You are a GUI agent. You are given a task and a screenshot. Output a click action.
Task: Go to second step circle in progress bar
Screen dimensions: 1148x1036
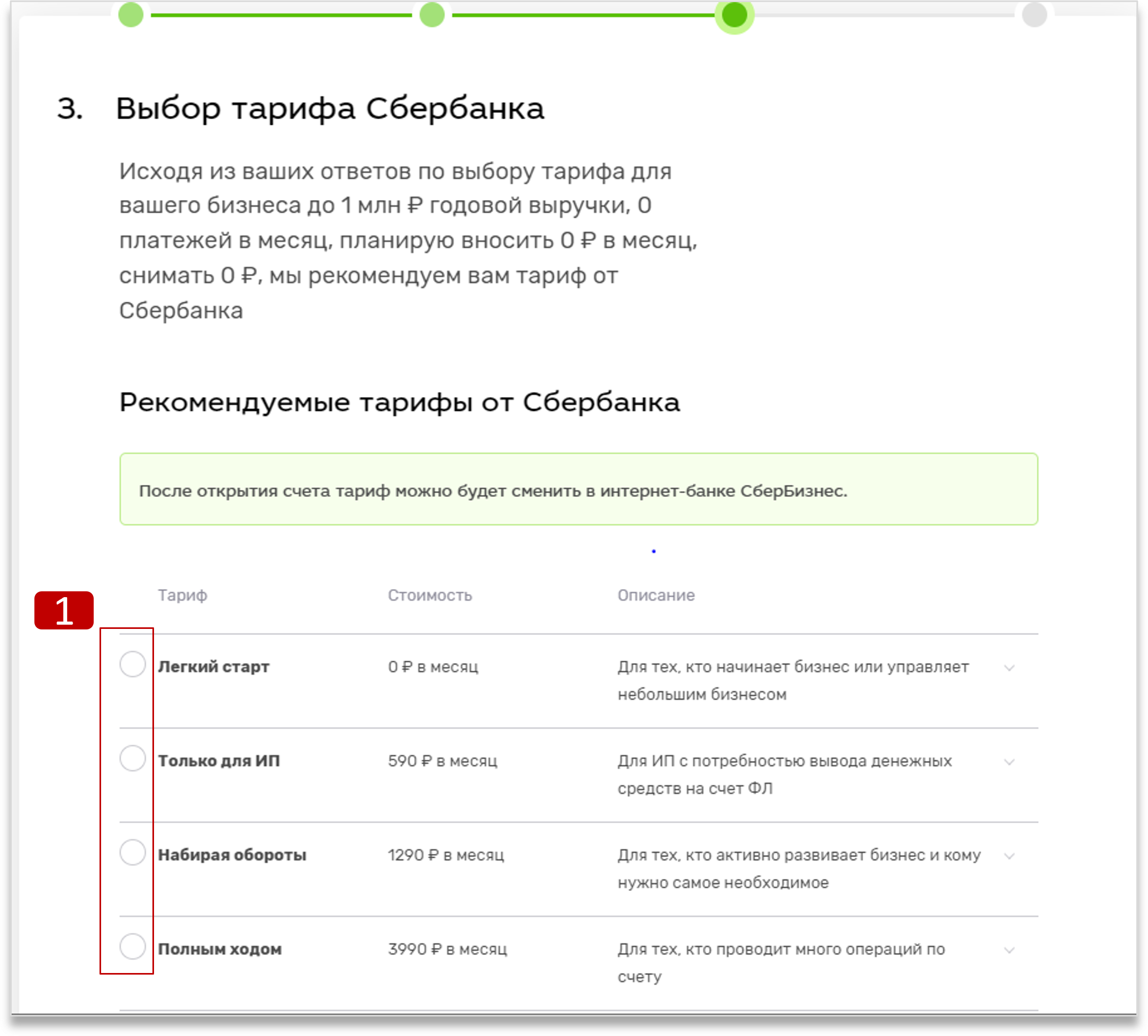pos(432,14)
